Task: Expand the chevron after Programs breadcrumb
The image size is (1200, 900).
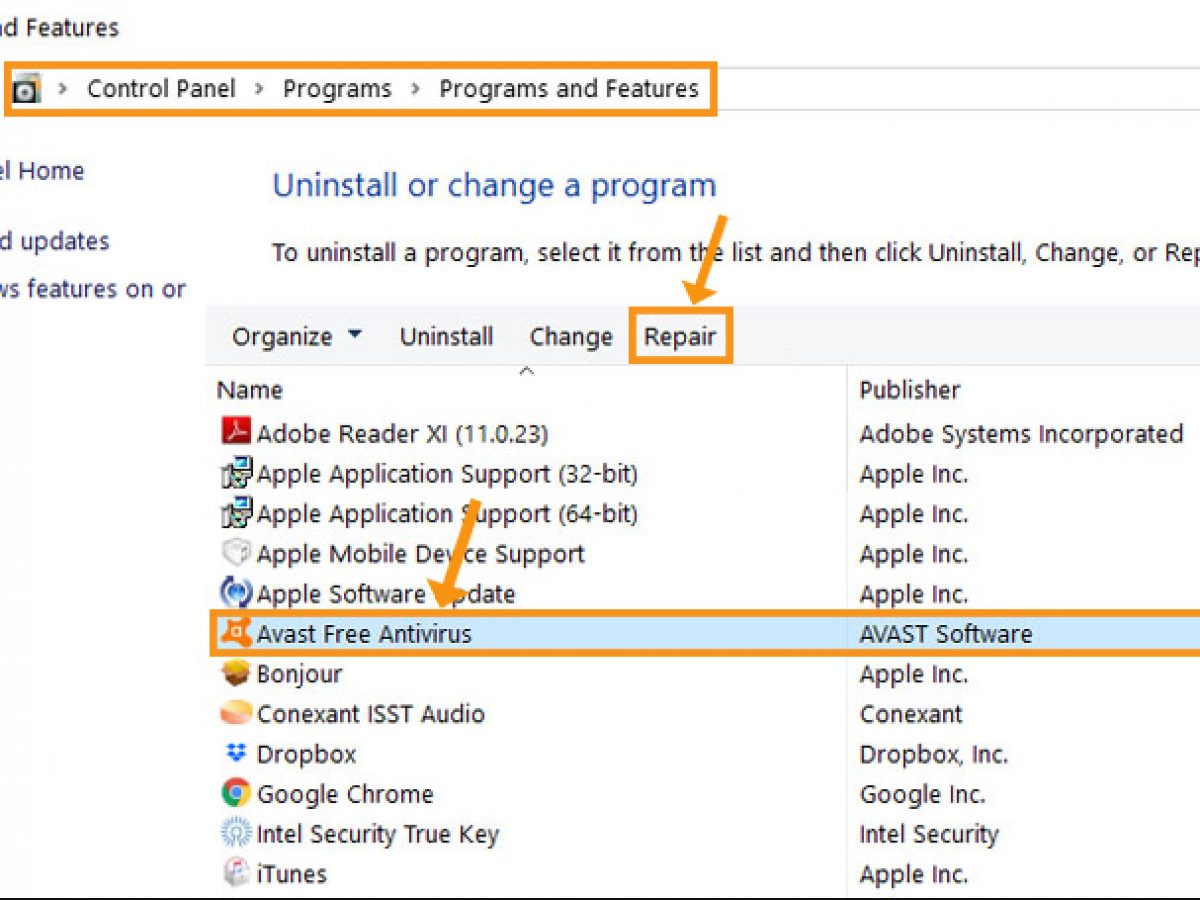Action: [415, 89]
